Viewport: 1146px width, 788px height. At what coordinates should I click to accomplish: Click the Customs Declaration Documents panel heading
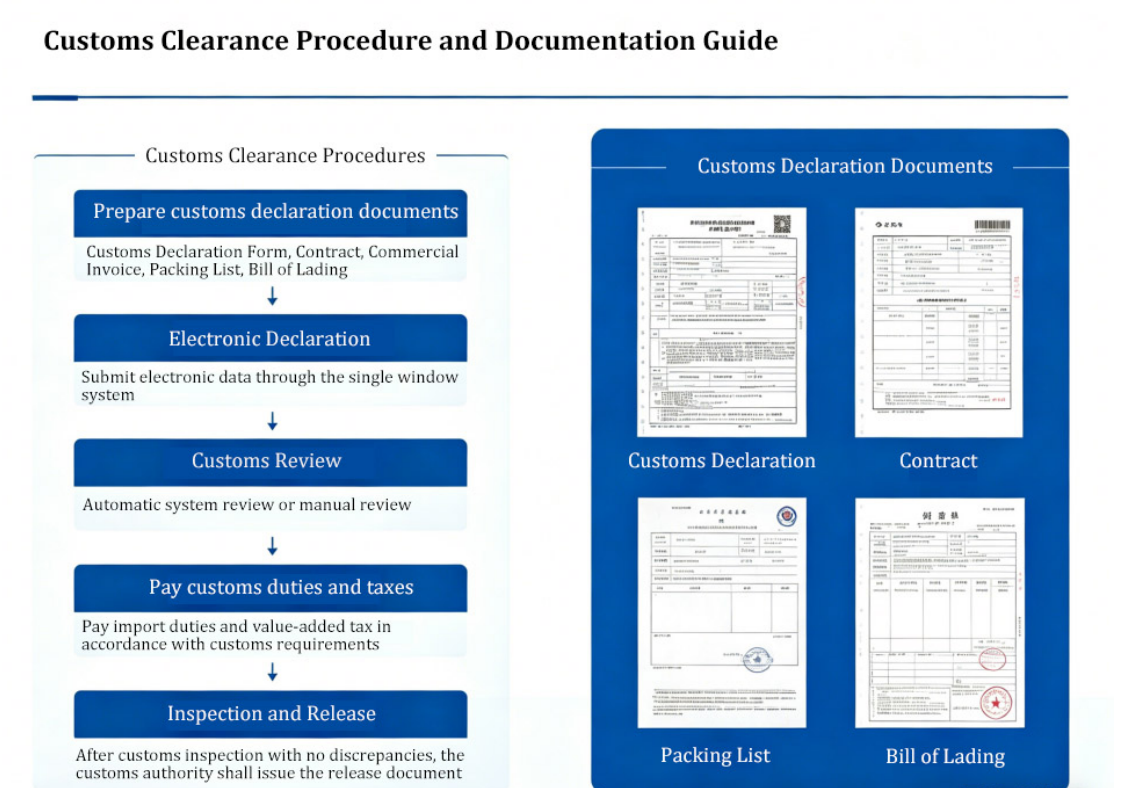(845, 167)
